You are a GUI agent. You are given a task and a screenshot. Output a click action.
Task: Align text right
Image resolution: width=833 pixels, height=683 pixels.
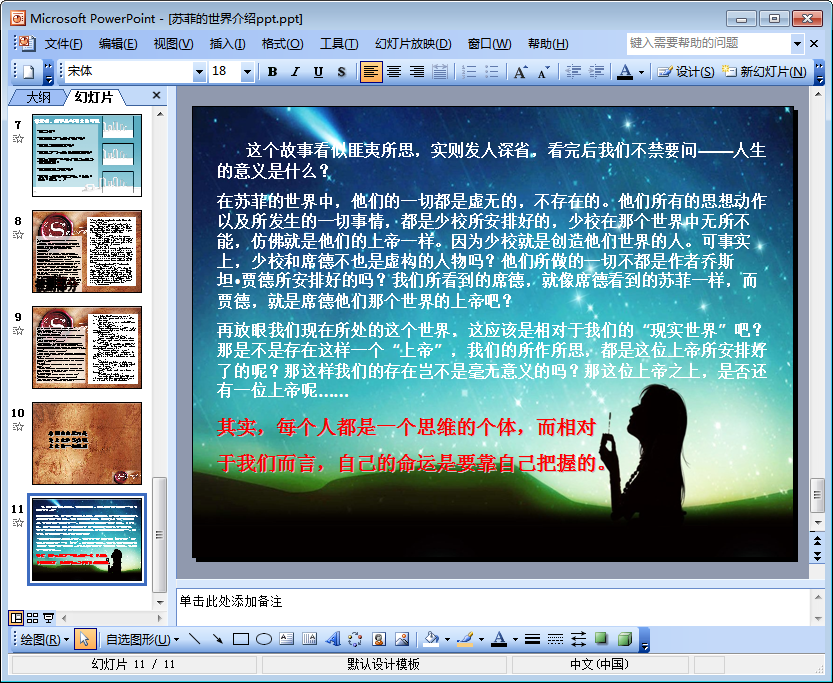(x=417, y=72)
